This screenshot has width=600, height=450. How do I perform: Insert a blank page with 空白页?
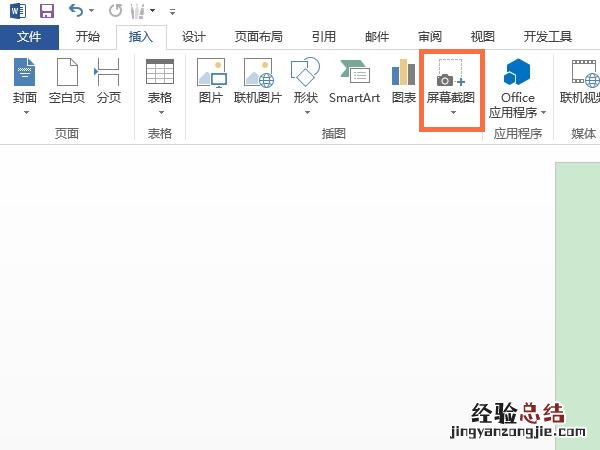pyautogui.click(x=67, y=80)
